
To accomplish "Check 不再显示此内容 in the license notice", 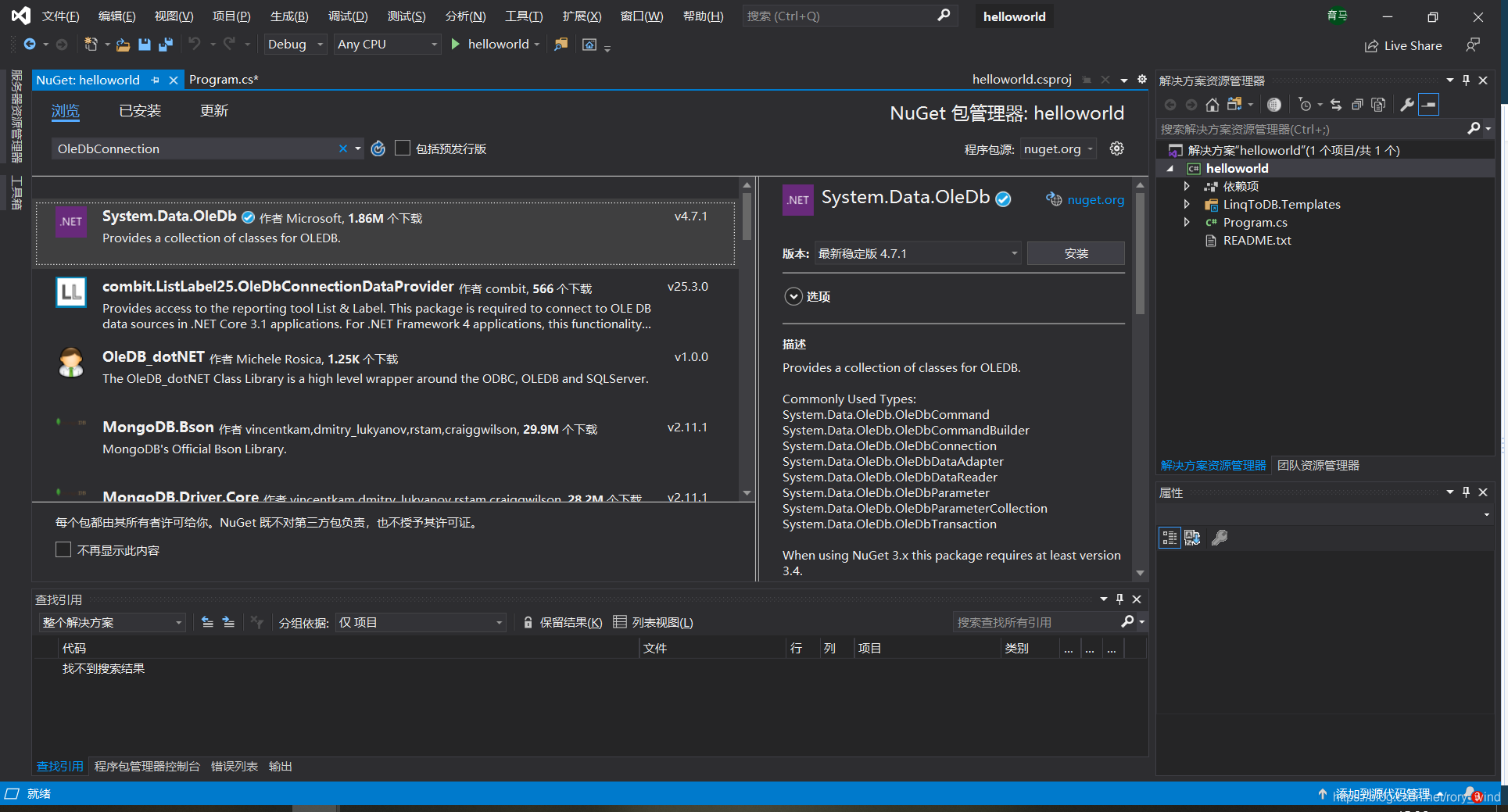I will (63, 549).
